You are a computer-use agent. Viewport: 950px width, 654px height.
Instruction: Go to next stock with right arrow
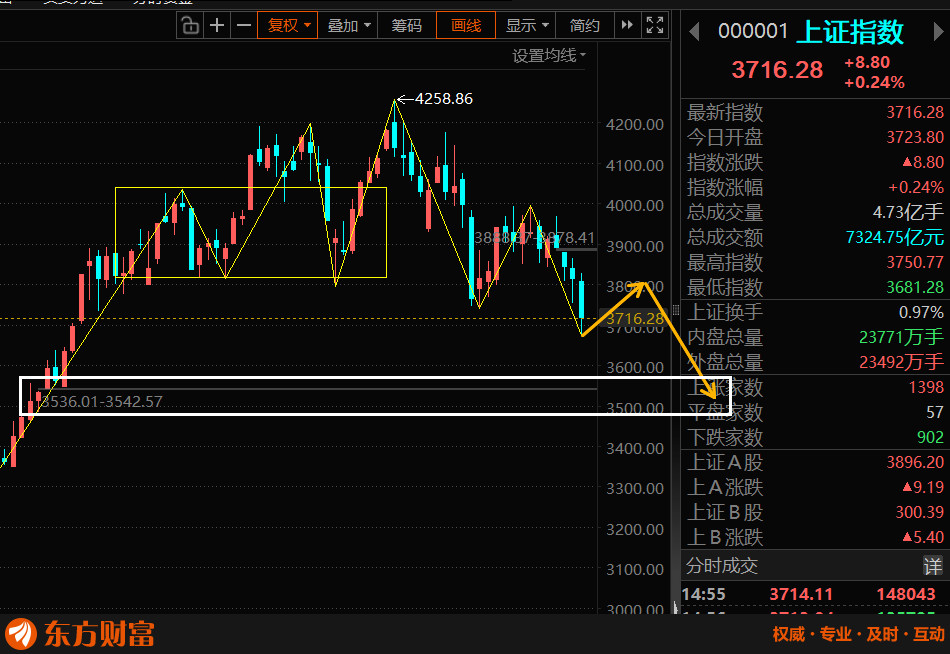point(938,32)
